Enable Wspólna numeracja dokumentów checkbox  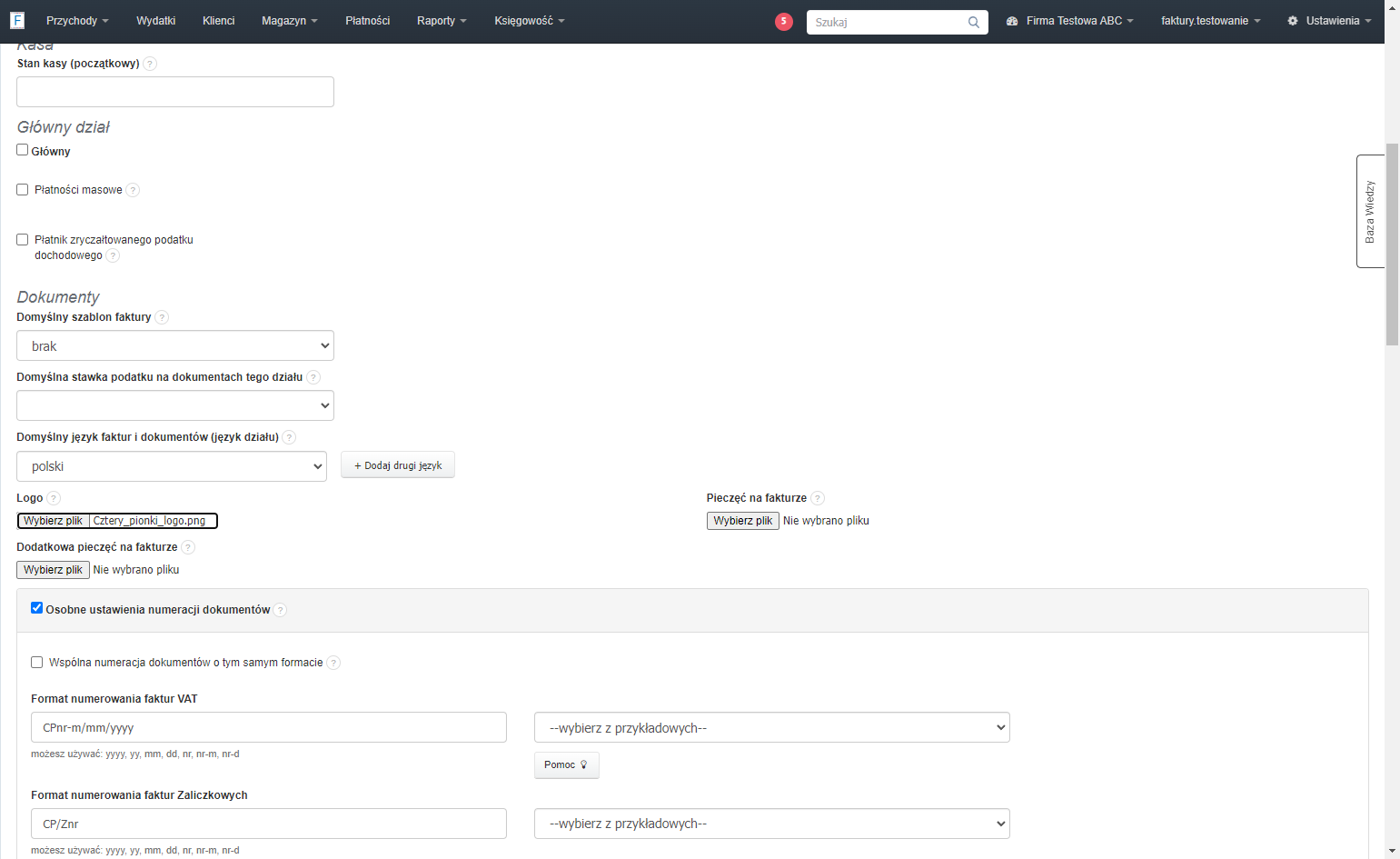[x=37, y=663]
